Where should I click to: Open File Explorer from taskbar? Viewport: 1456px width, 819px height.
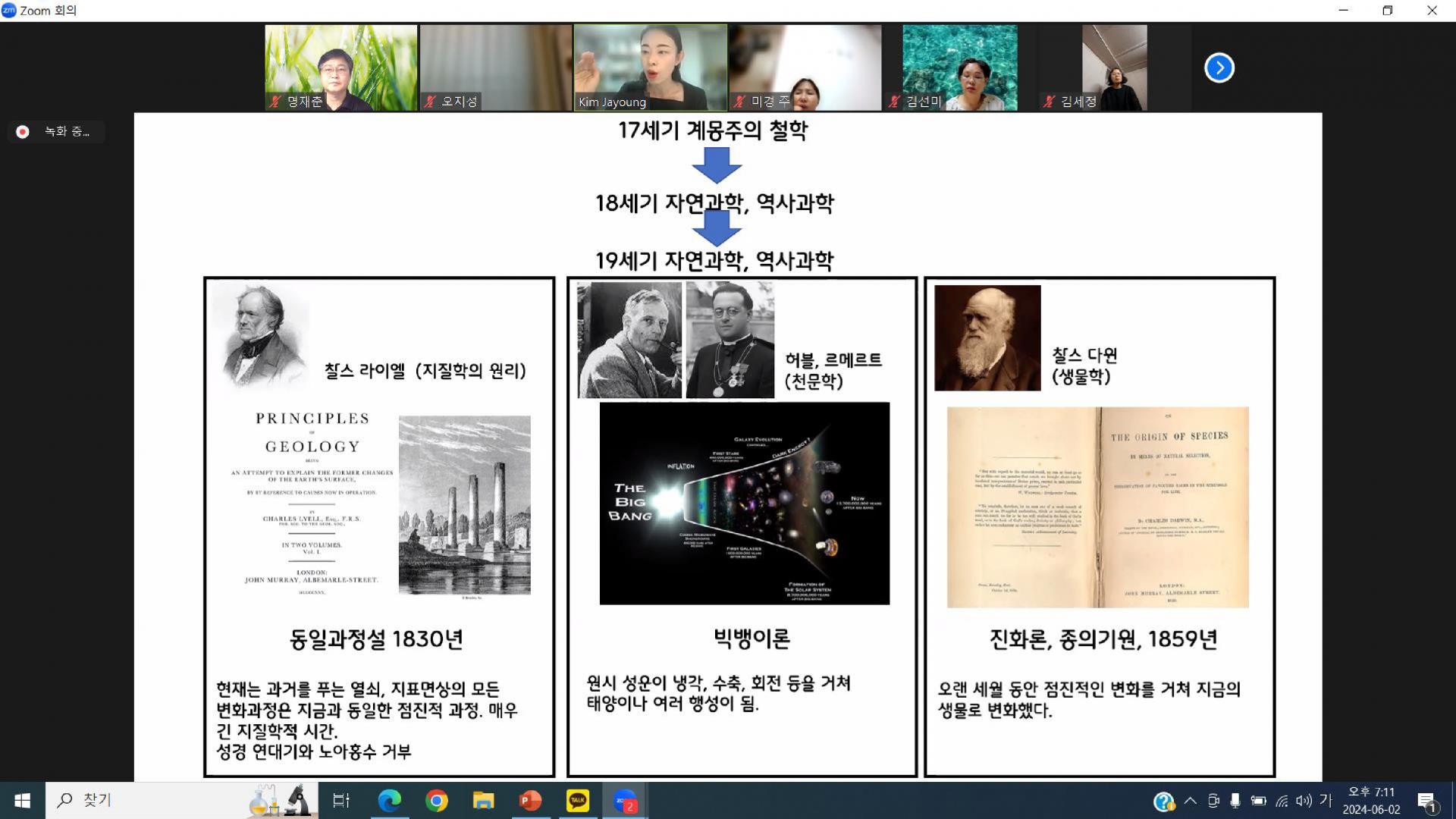(x=483, y=801)
